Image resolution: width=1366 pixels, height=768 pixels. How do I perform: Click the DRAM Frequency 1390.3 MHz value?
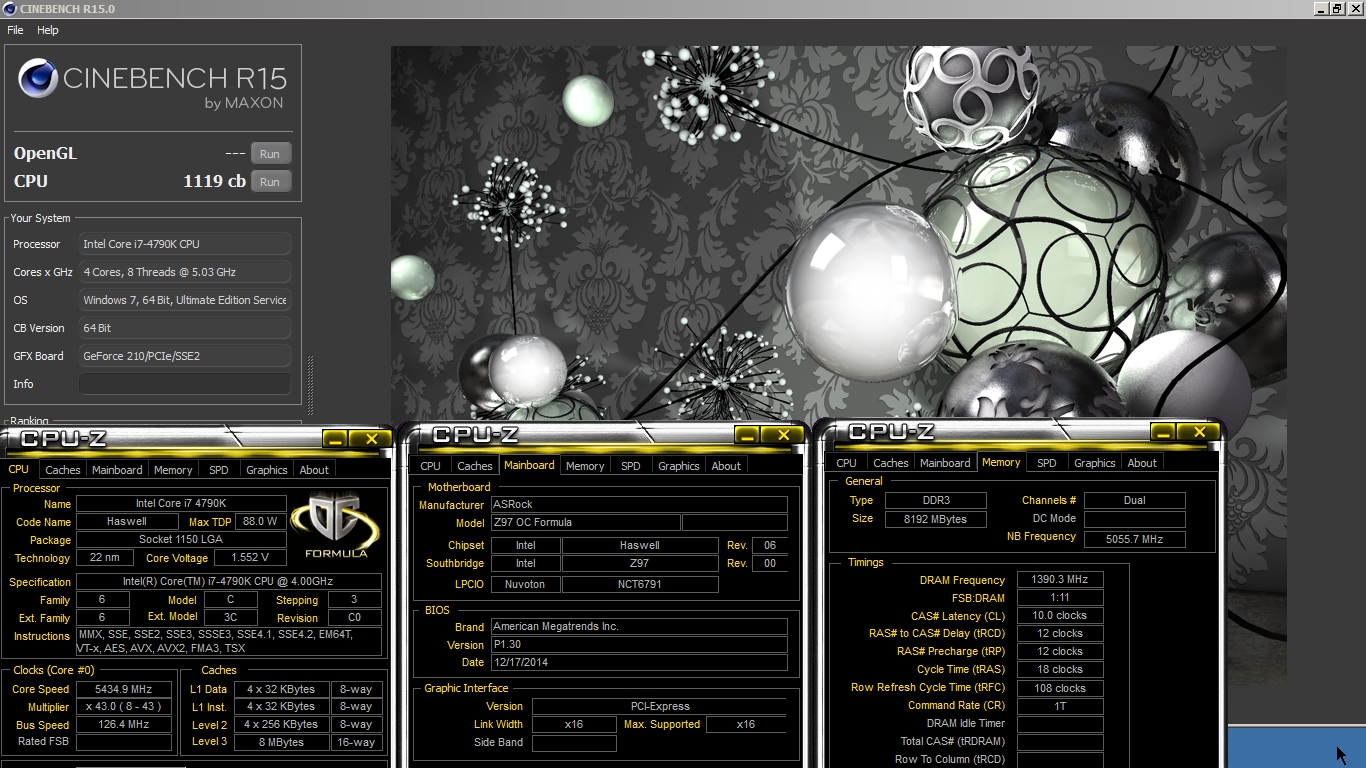click(1060, 580)
